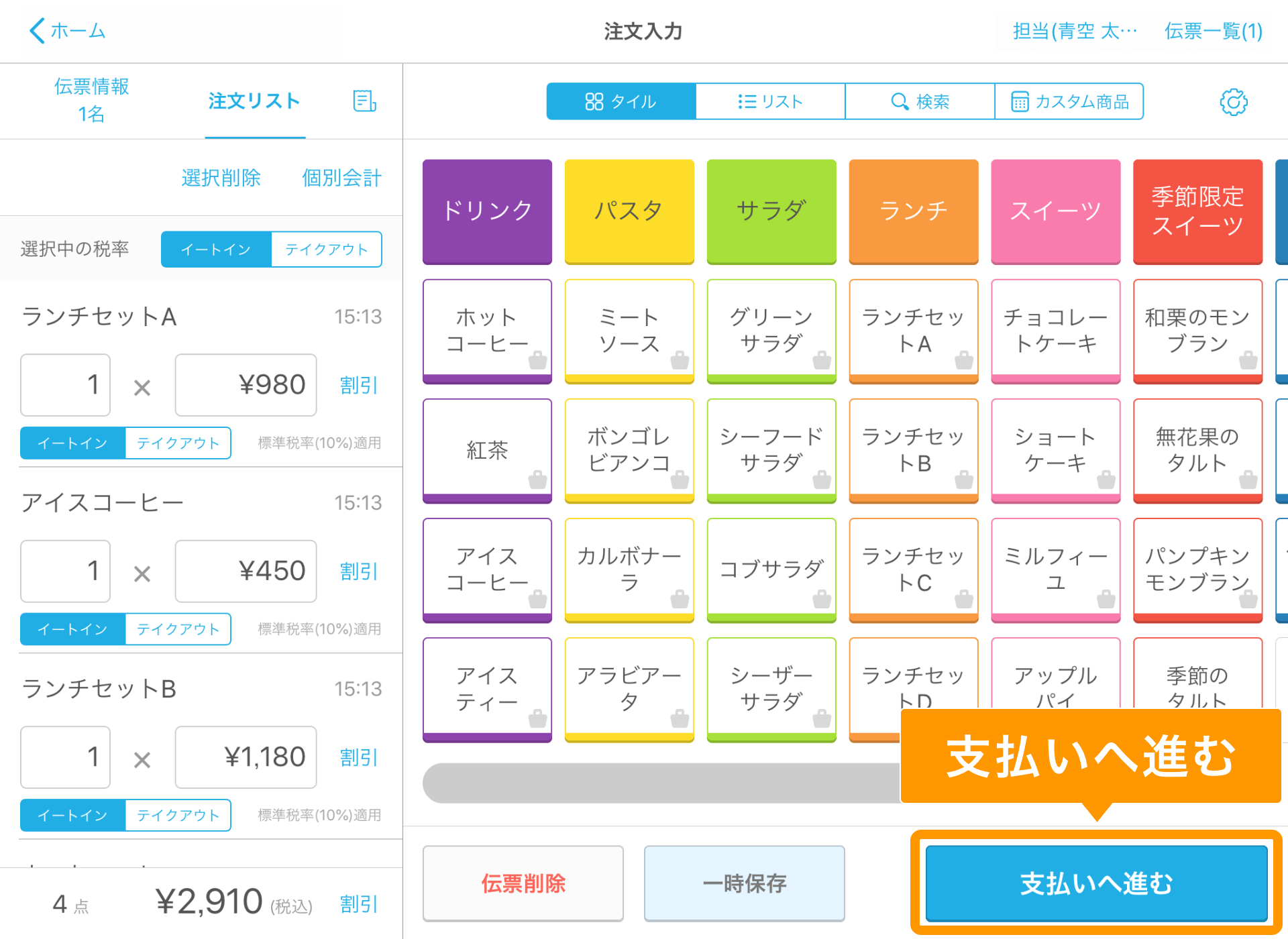This screenshot has width=1288, height=939.
Task: Add 紅茶 to the order
Action: (x=487, y=450)
